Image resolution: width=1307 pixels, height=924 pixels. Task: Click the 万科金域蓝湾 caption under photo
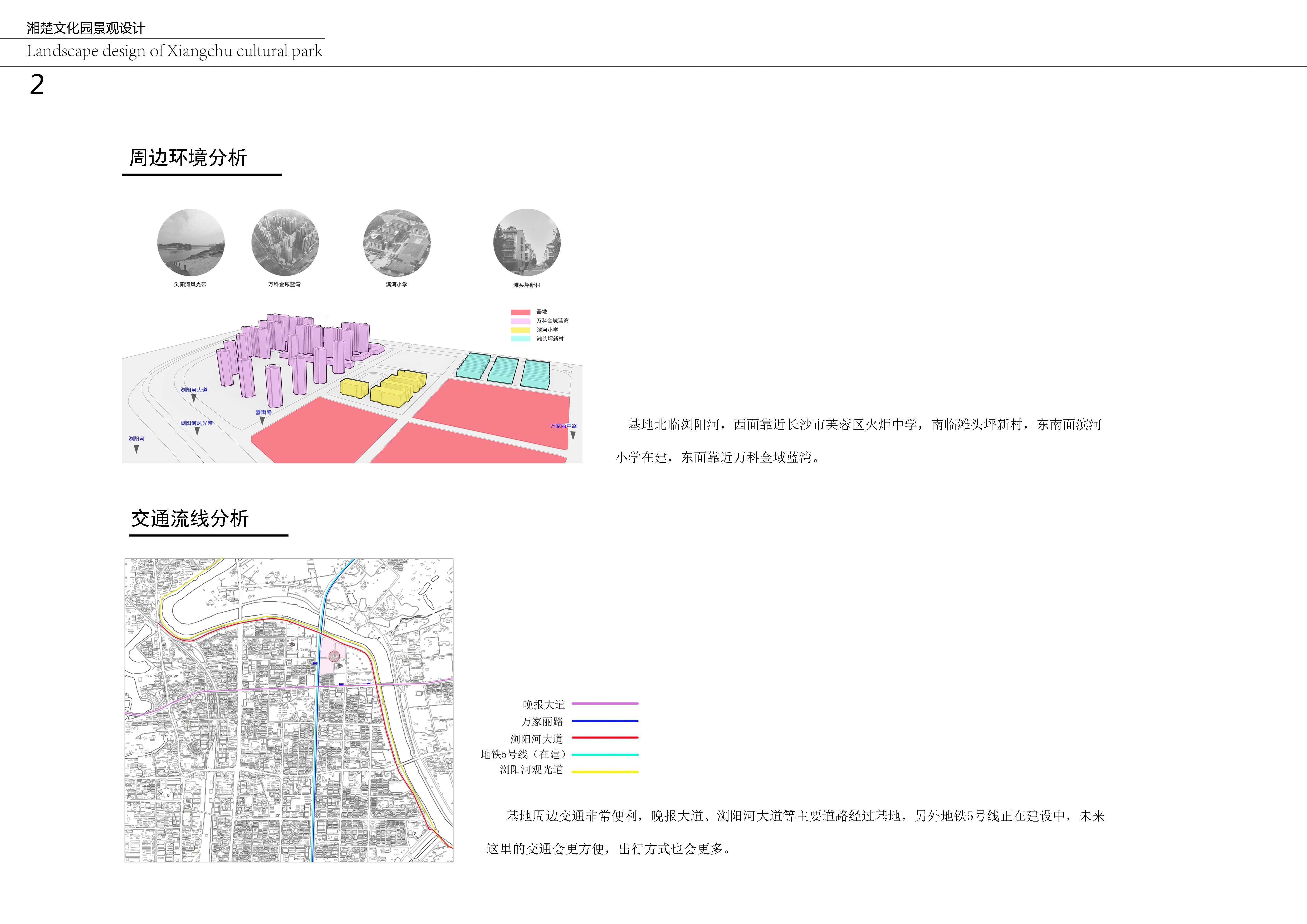click(x=285, y=284)
